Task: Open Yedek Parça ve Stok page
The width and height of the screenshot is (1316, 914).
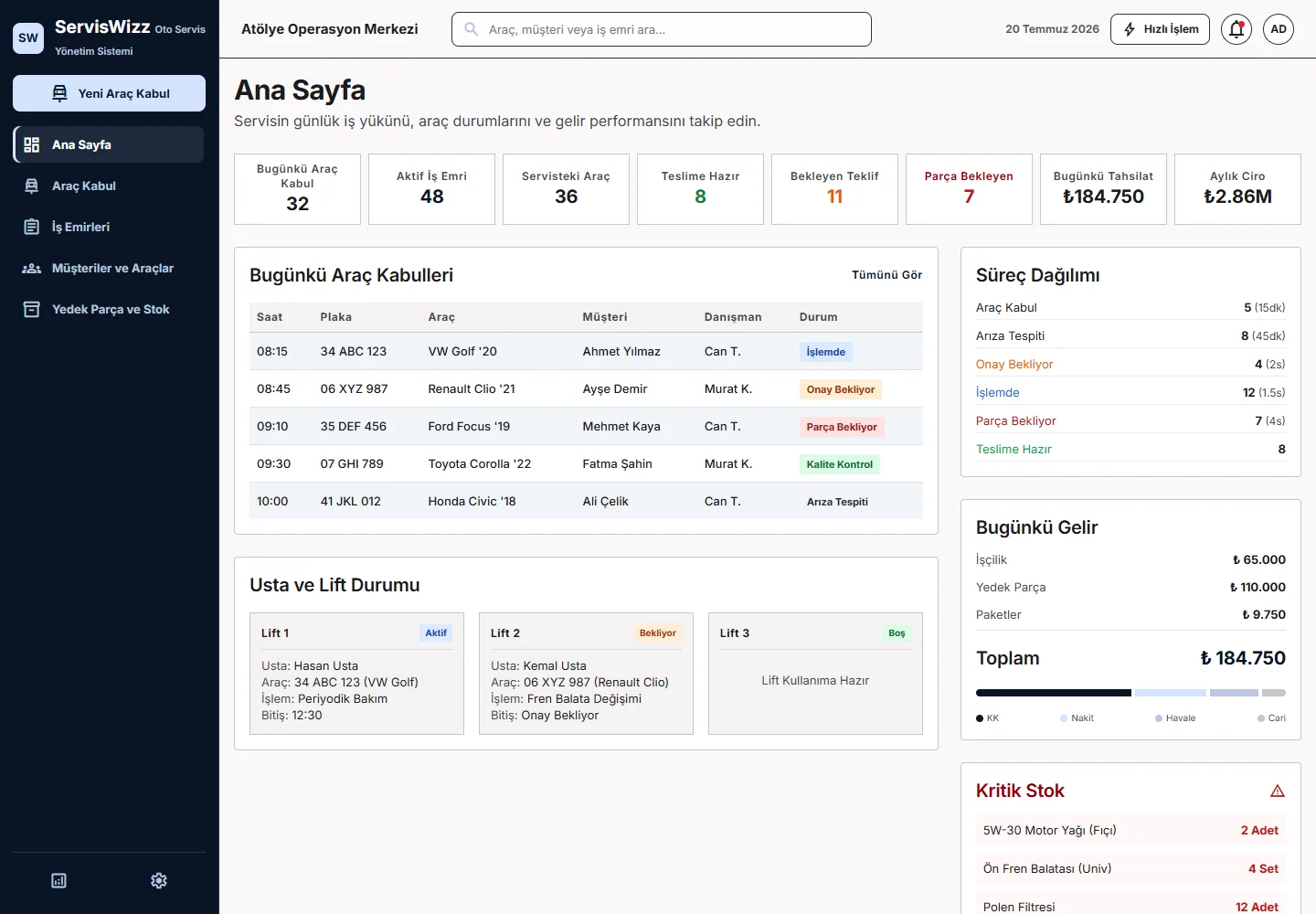Action: pyautogui.click(x=109, y=309)
